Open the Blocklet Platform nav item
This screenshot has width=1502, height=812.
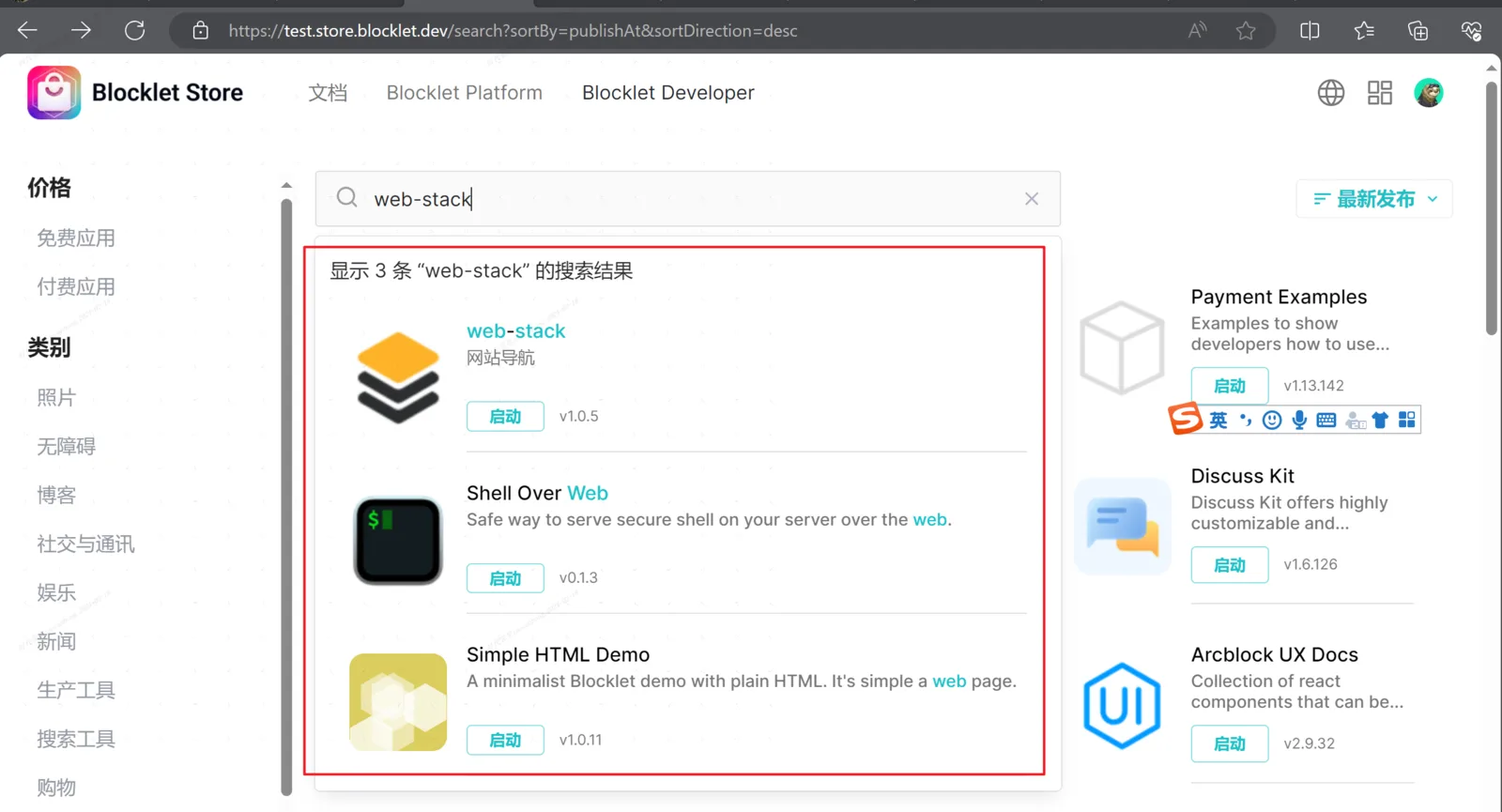[x=465, y=93]
